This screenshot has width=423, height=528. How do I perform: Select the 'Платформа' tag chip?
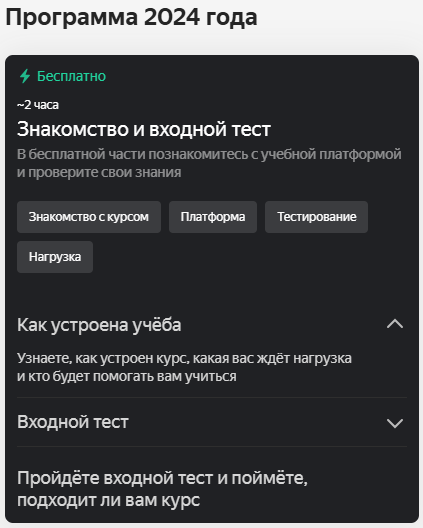coord(213,217)
